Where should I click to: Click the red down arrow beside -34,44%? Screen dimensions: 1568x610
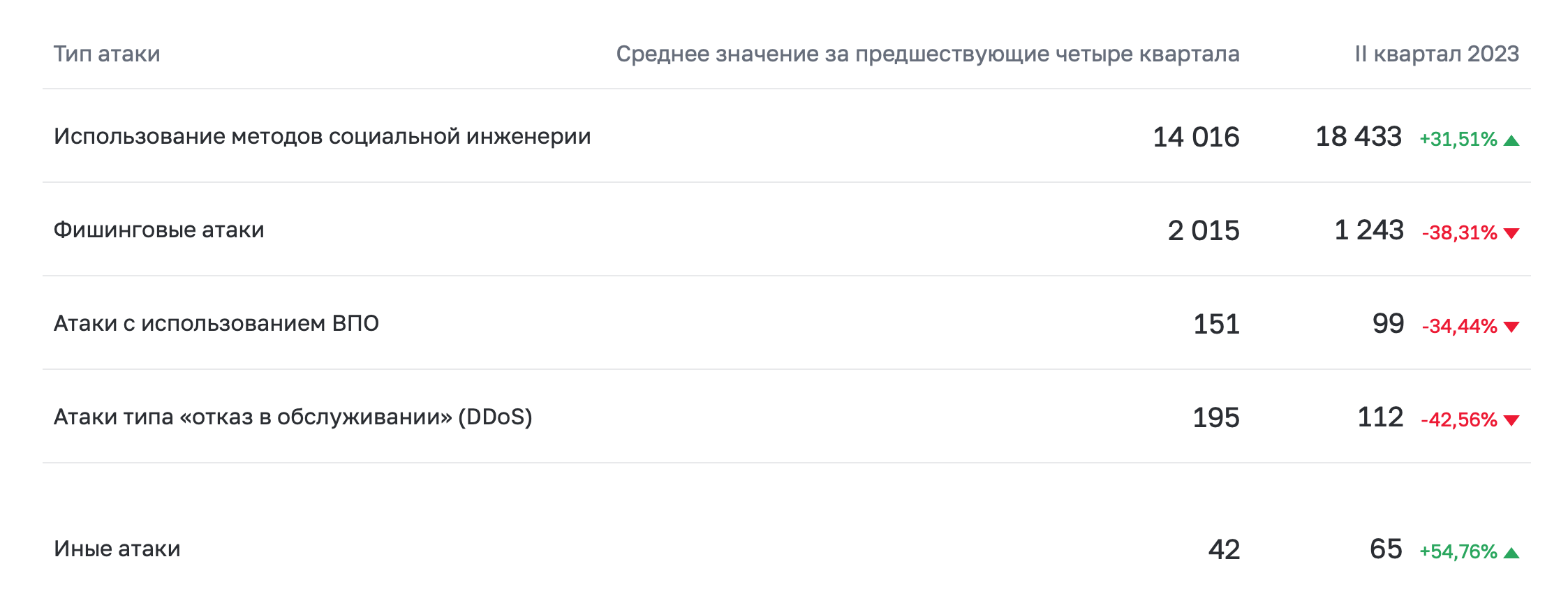[x=1511, y=327]
